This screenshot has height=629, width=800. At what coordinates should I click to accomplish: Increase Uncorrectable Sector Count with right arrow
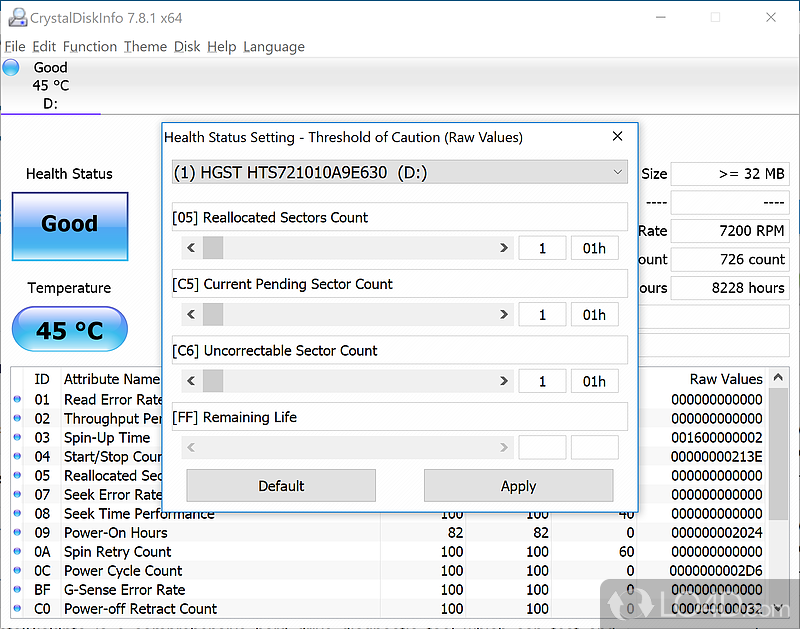point(504,381)
